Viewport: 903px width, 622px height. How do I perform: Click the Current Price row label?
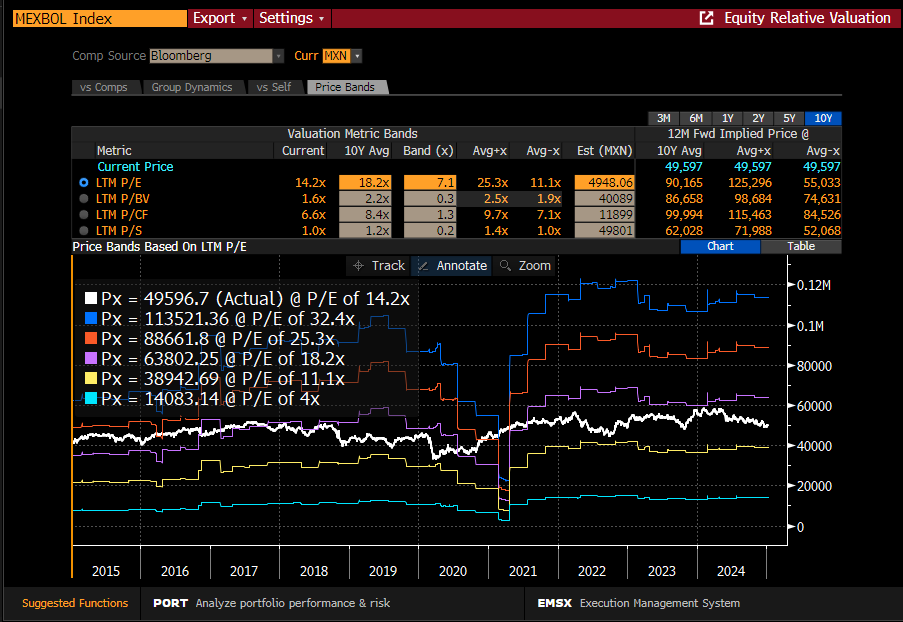point(135,166)
